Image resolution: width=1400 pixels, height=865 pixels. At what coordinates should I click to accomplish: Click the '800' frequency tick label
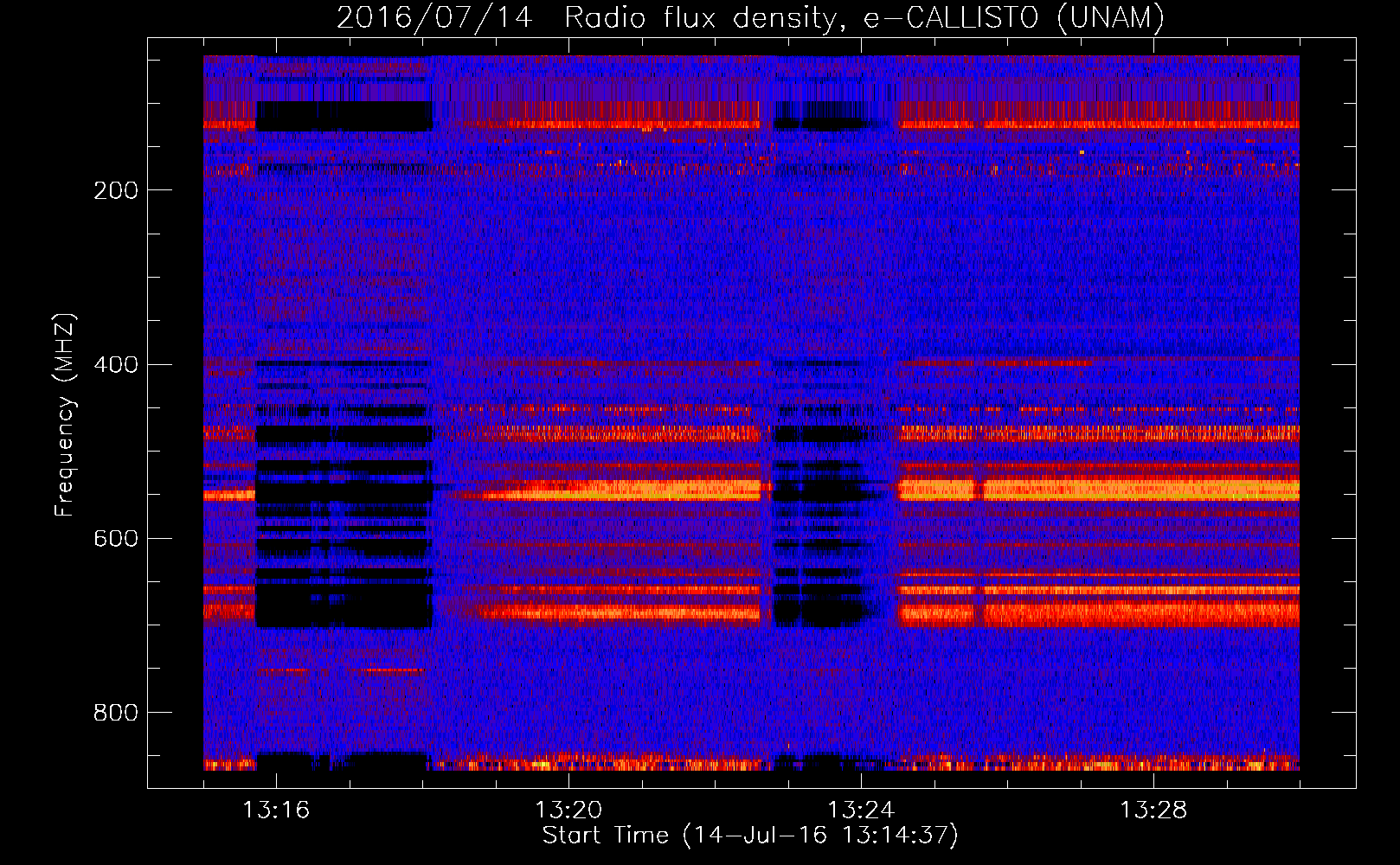coord(116,713)
